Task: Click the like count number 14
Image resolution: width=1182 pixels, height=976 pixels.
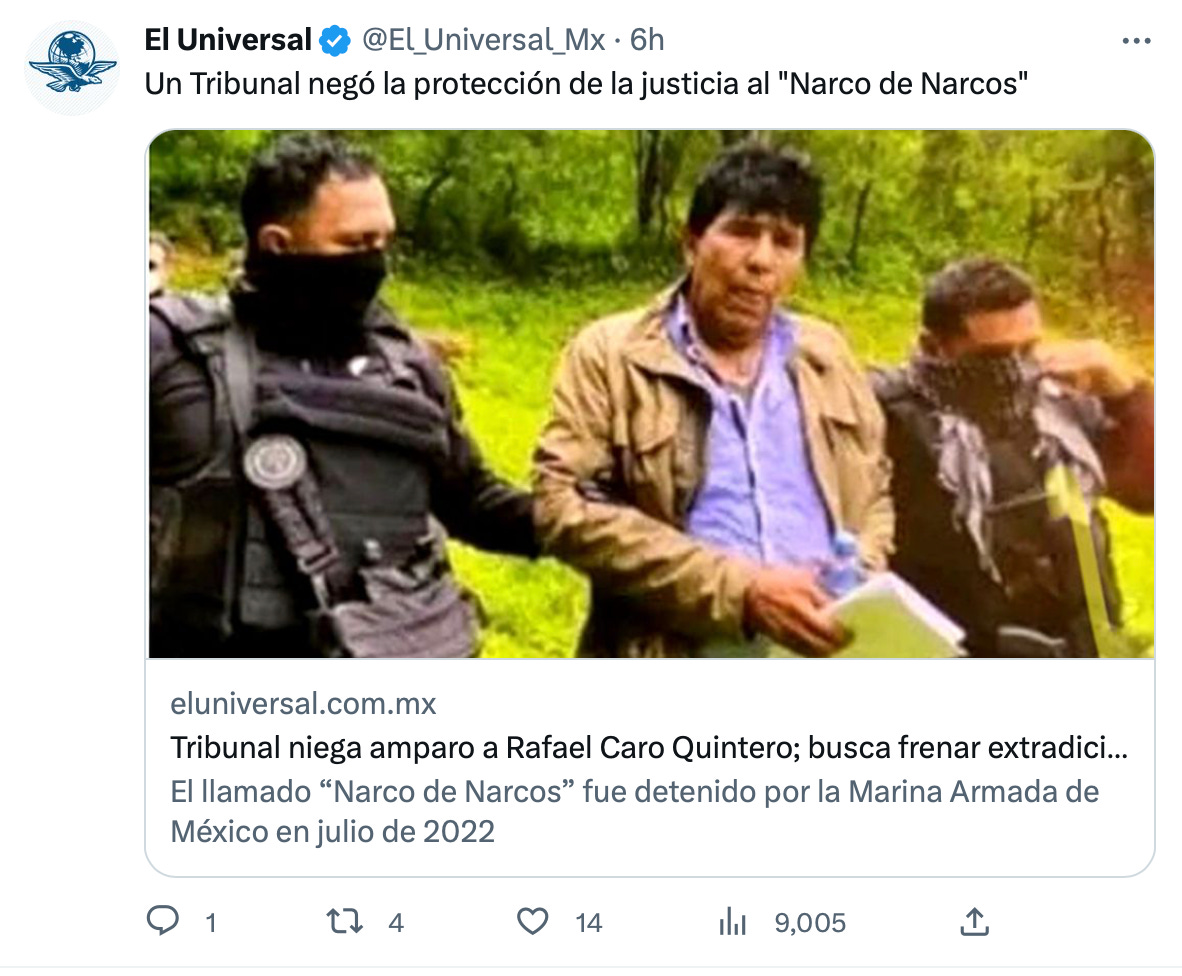Action: pos(589,922)
